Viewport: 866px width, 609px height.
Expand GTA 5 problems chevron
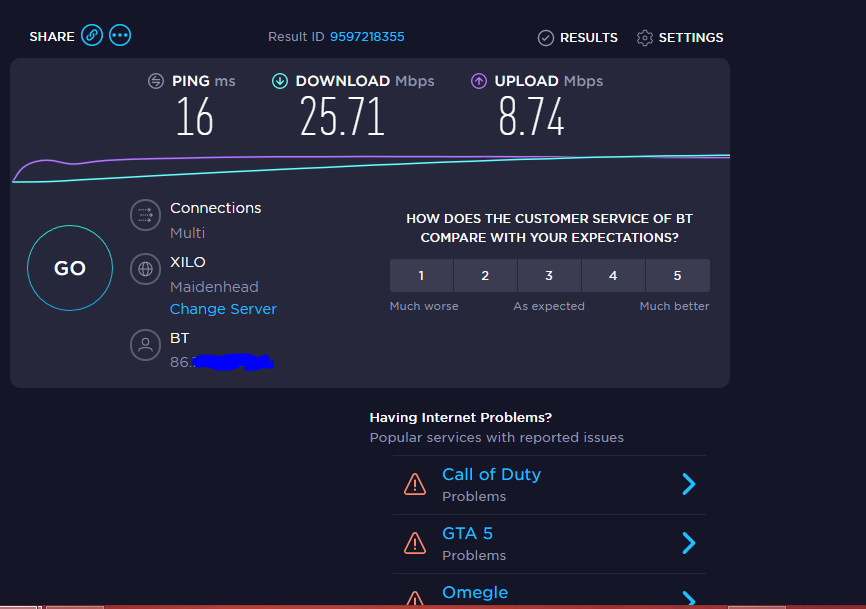pyautogui.click(x=688, y=543)
